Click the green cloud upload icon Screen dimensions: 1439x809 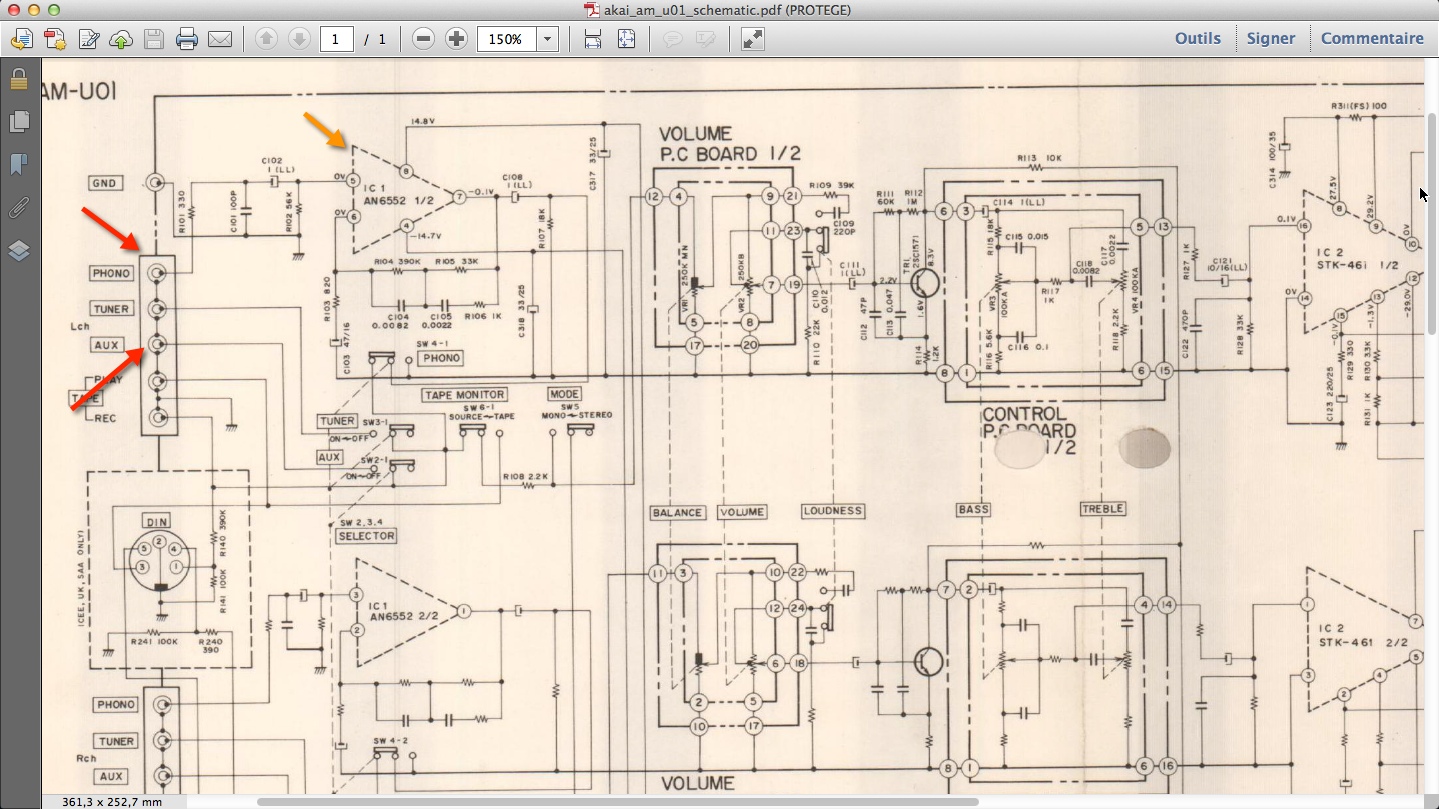pos(121,39)
